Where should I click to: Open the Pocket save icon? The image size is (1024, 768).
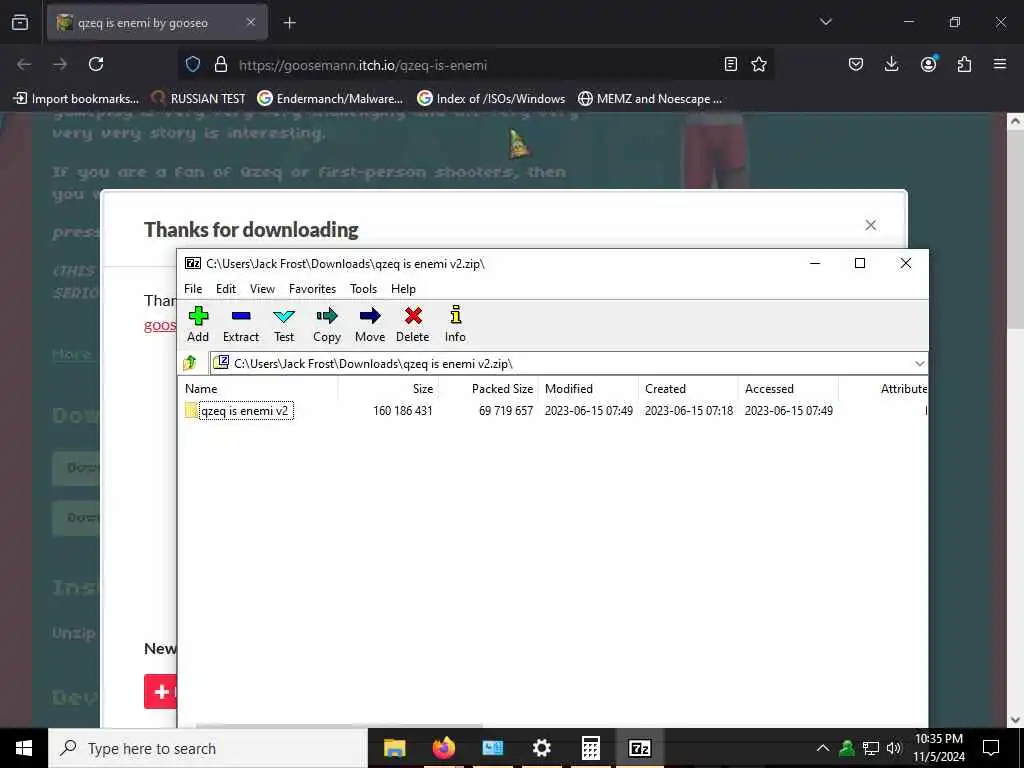(x=856, y=64)
